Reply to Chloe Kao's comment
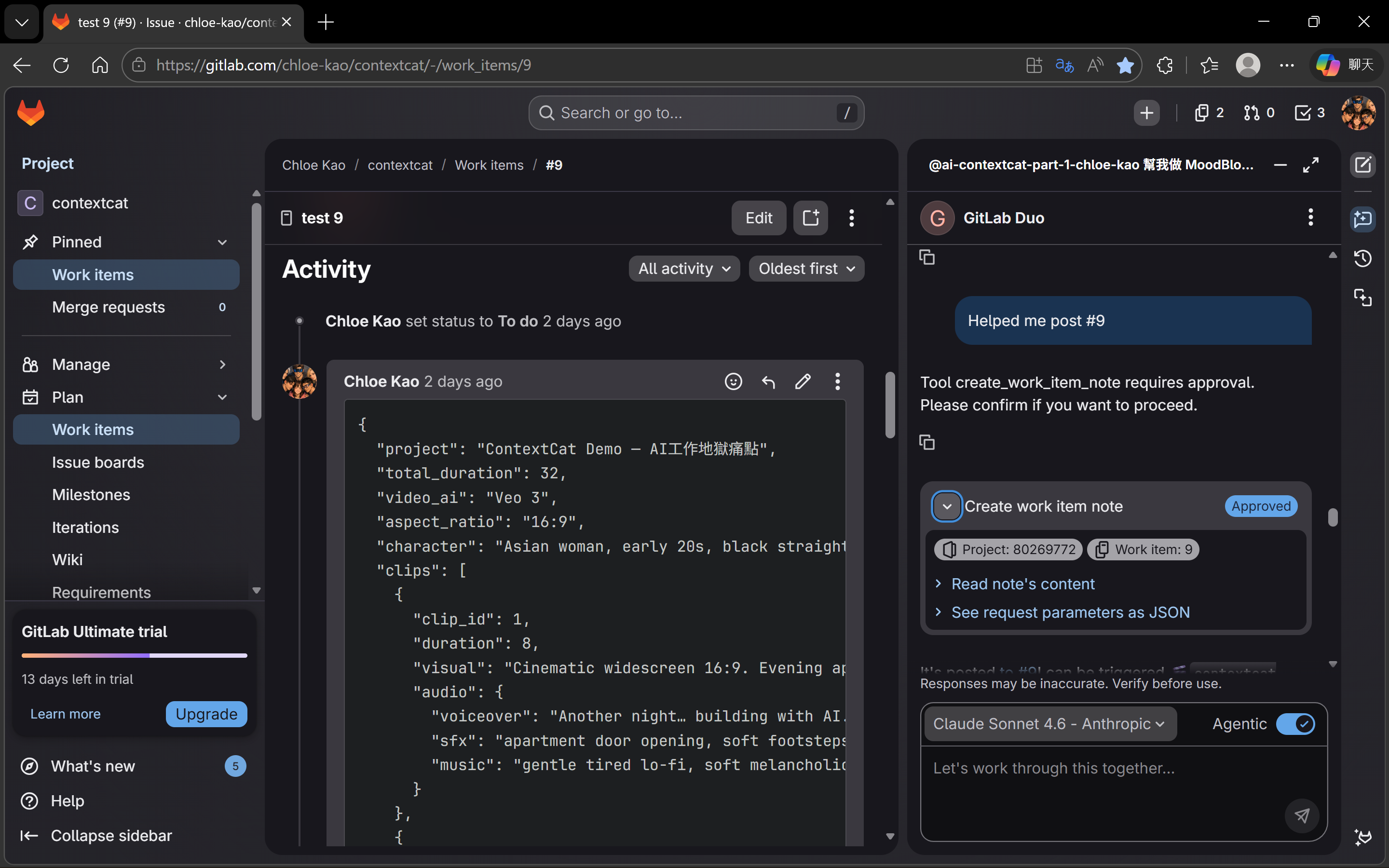 768,381
